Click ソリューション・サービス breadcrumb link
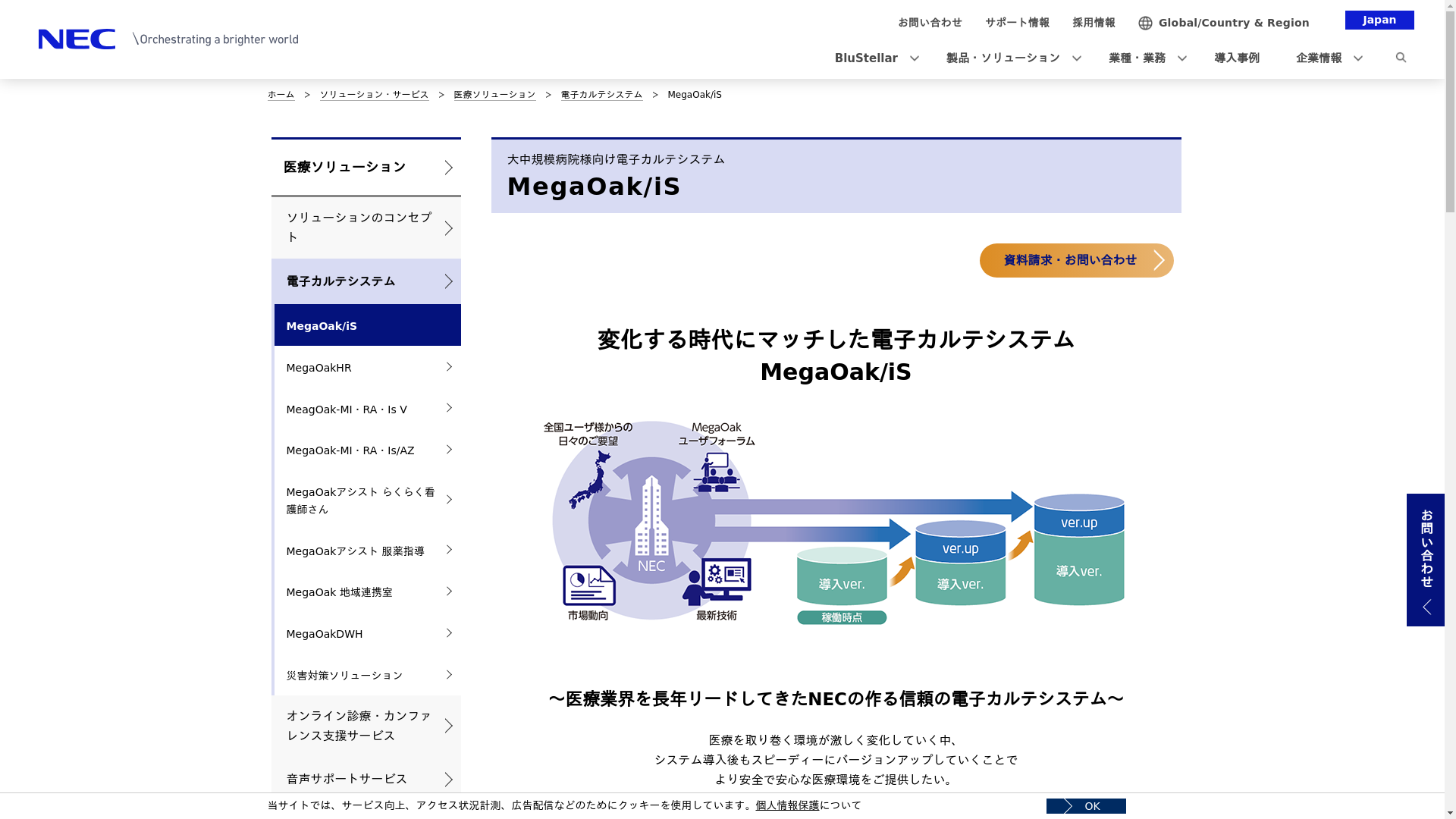The height and width of the screenshot is (819, 1456). pos(374,95)
